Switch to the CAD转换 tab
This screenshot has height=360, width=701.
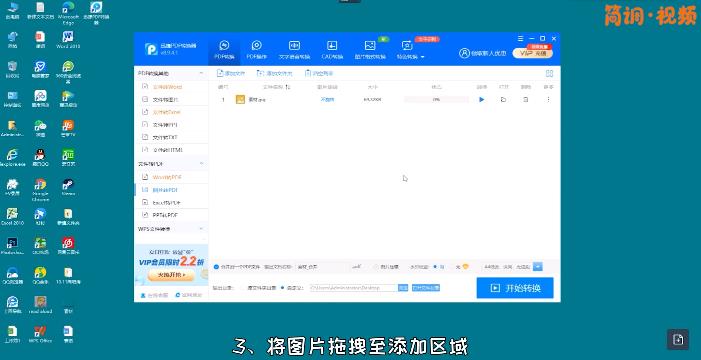[x=332, y=50]
